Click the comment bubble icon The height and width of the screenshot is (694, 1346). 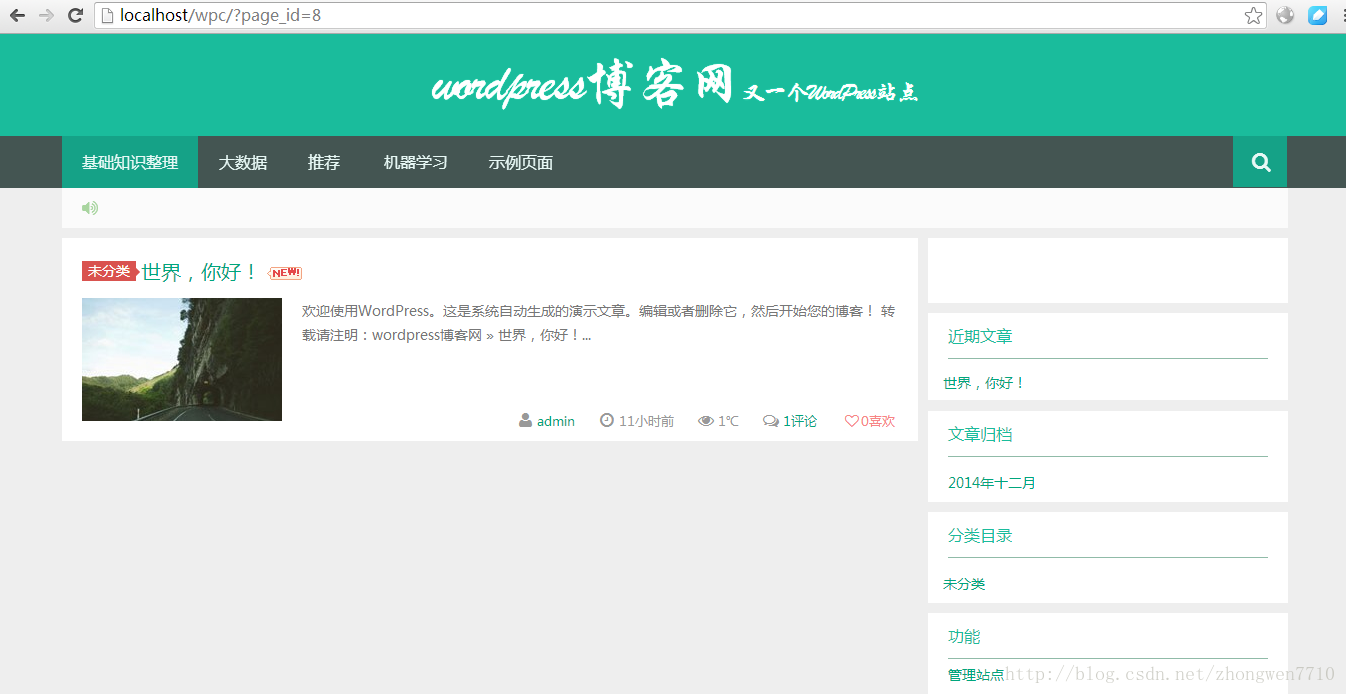pos(770,421)
